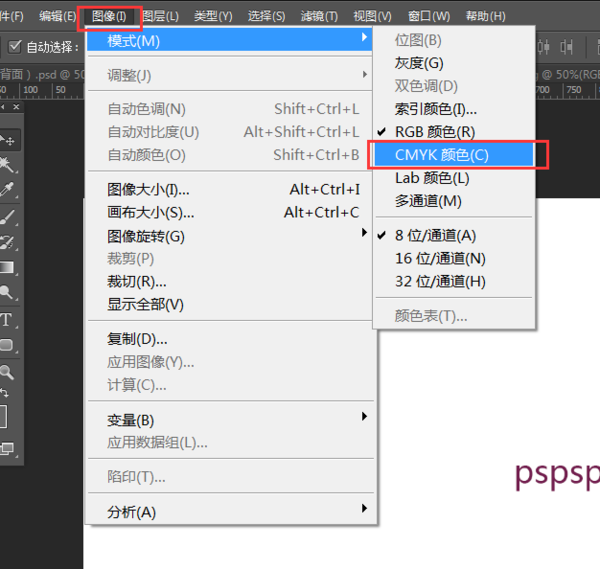Expand the 图像旋转(G) submenu

pyautogui.click(x=230, y=236)
